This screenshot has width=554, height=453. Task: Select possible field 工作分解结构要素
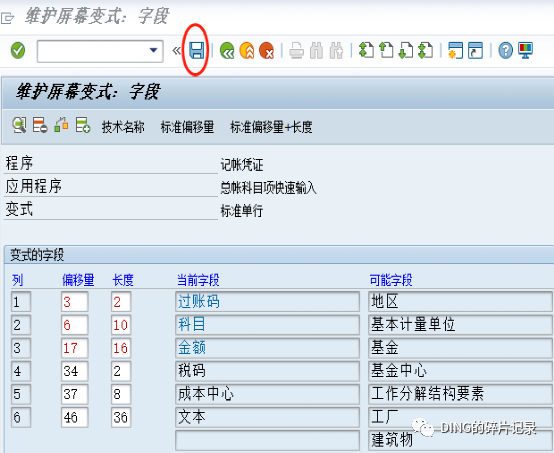click(460, 394)
